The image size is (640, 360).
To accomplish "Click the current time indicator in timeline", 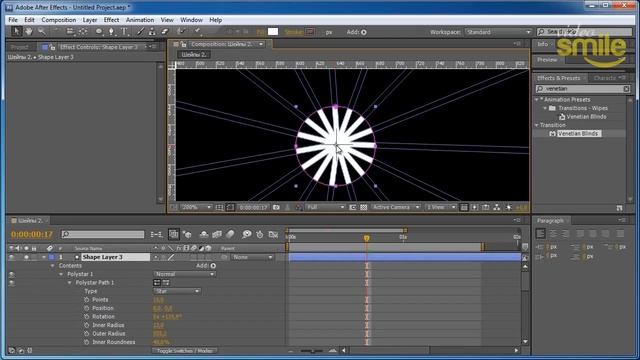I will pos(367,238).
